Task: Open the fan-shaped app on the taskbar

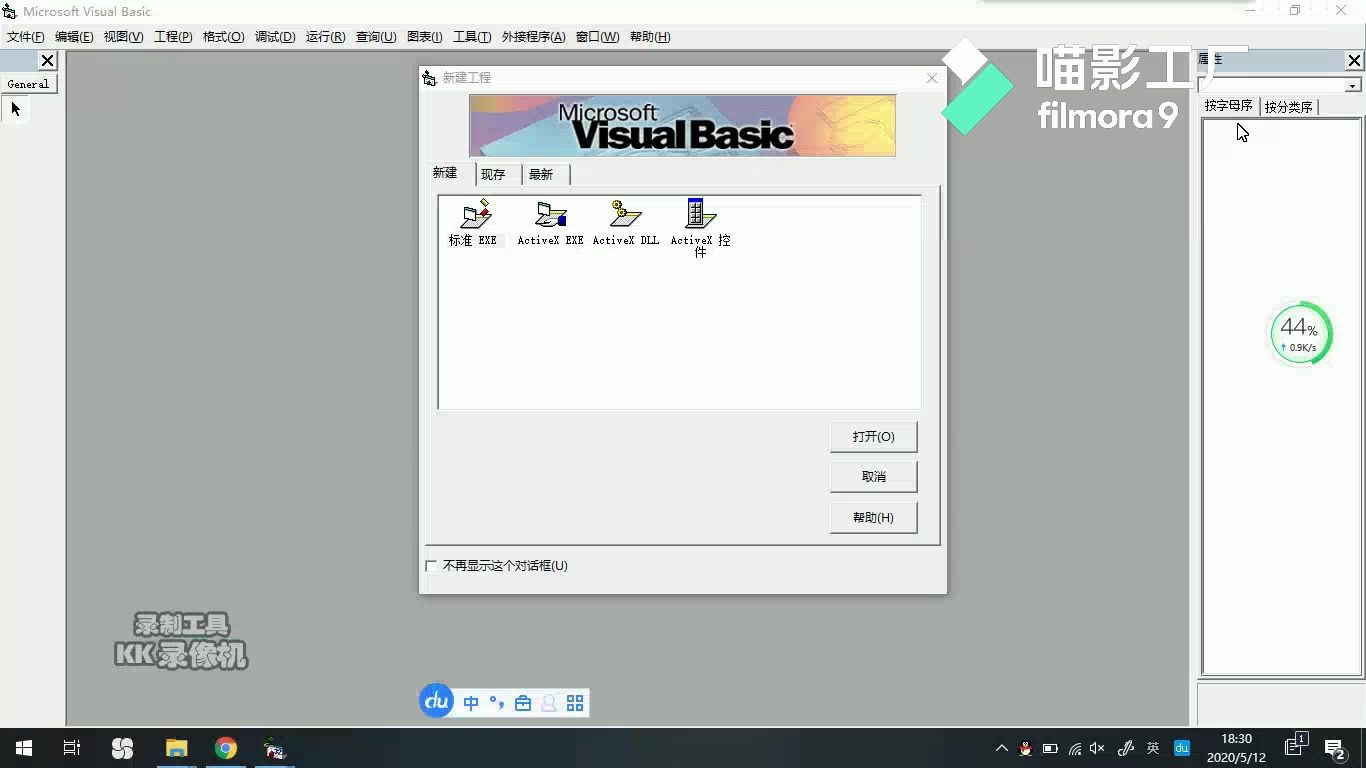Action: click(x=122, y=748)
